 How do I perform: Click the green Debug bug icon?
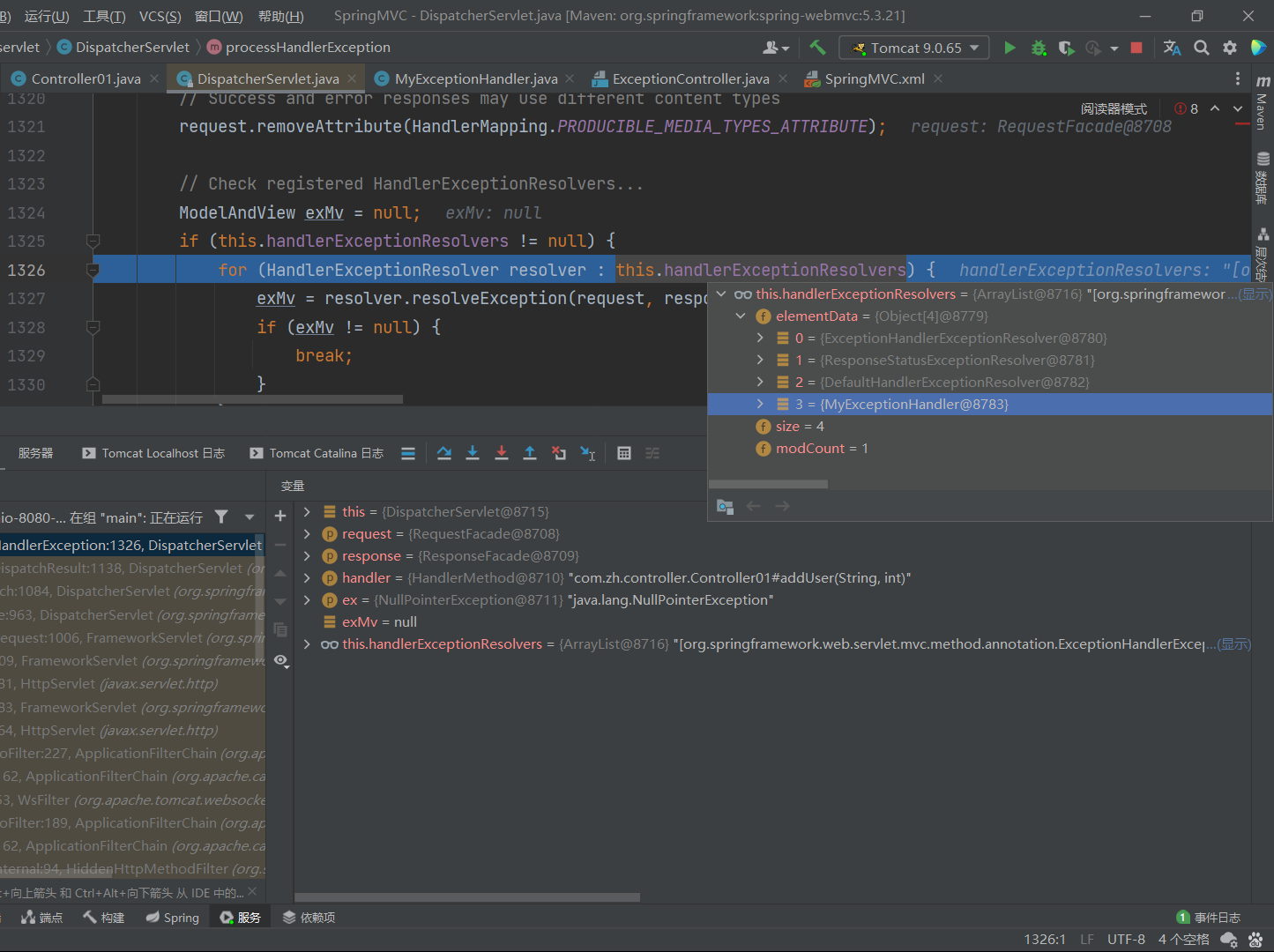click(1039, 48)
